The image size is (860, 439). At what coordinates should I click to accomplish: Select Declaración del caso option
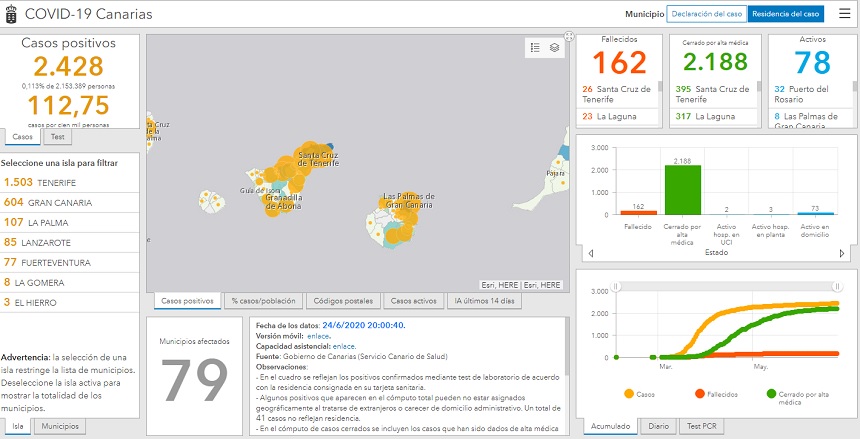point(706,14)
